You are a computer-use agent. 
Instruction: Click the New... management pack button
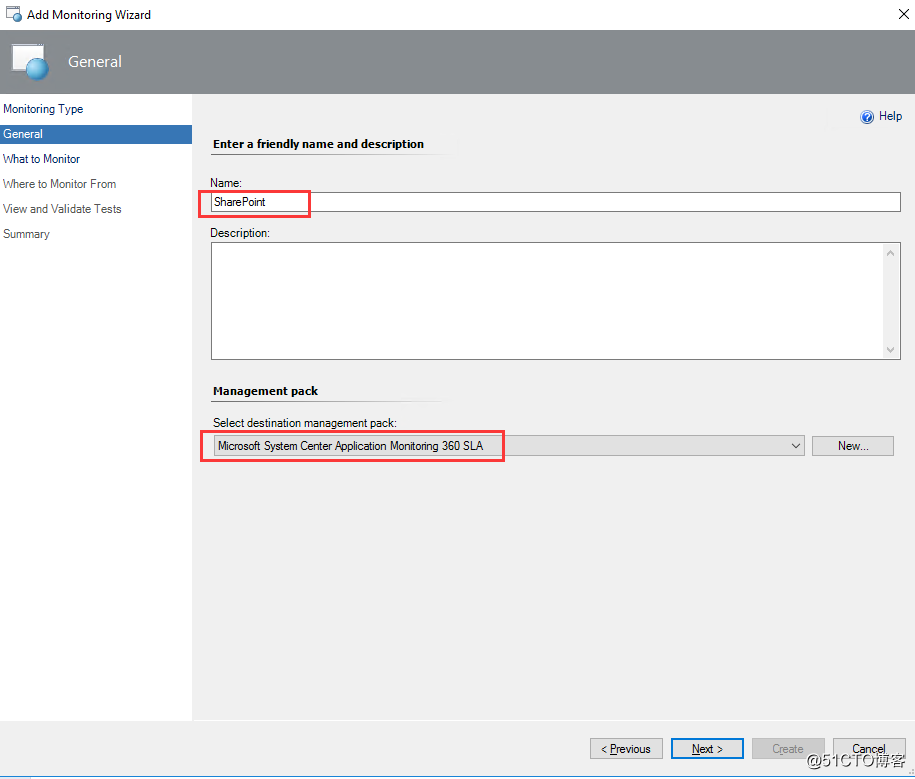pos(853,446)
